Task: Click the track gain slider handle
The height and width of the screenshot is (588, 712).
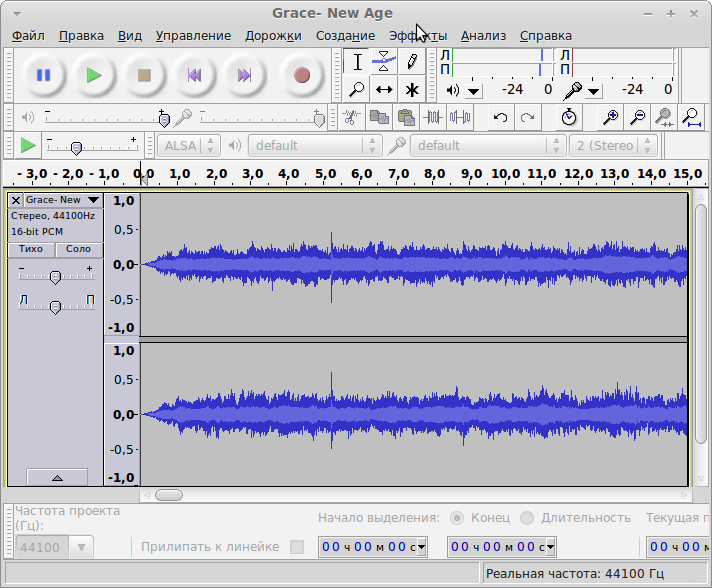Action: (x=55, y=277)
